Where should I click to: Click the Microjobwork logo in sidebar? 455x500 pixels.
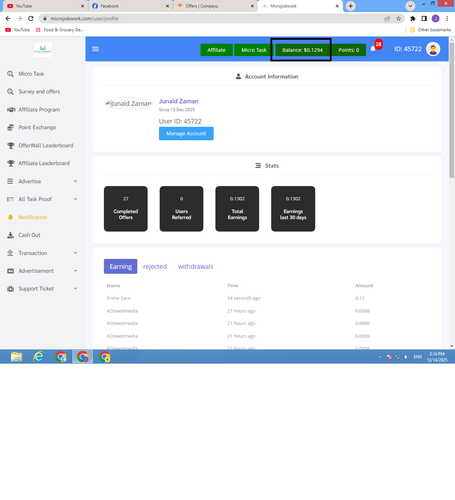click(x=43, y=50)
